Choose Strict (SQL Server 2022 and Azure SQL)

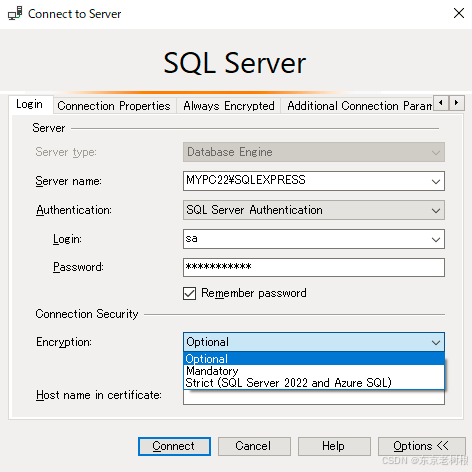[314, 383]
